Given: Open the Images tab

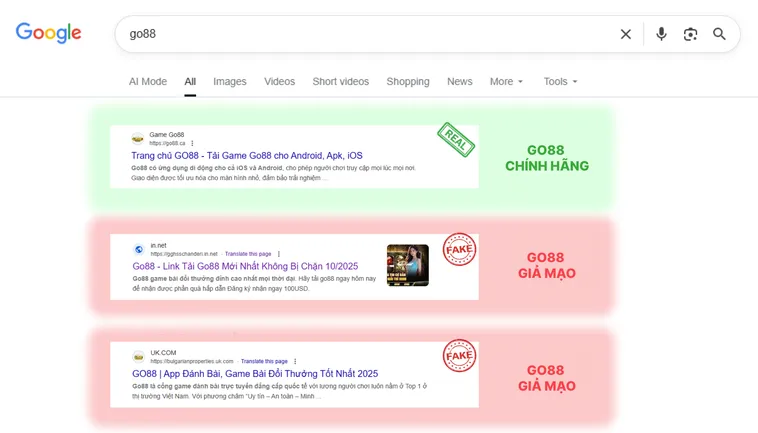Looking at the screenshot, I should [x=230, y=82].
